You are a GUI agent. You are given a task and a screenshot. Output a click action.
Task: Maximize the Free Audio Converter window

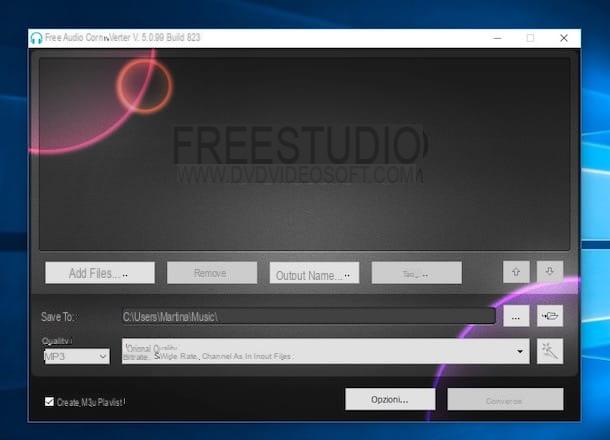point(530,38)
